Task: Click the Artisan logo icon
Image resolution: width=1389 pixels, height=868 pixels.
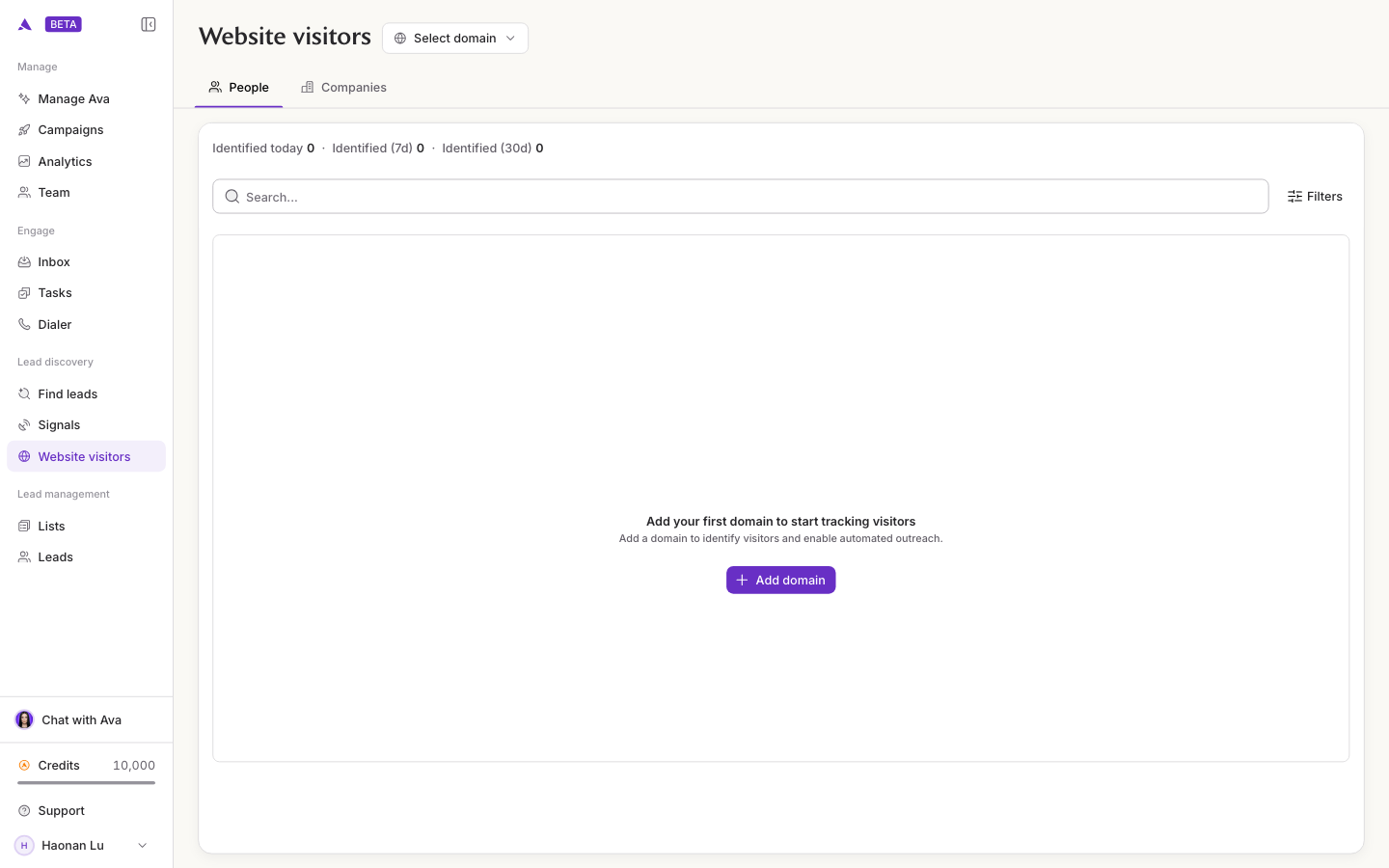Action: pos(25,24)
